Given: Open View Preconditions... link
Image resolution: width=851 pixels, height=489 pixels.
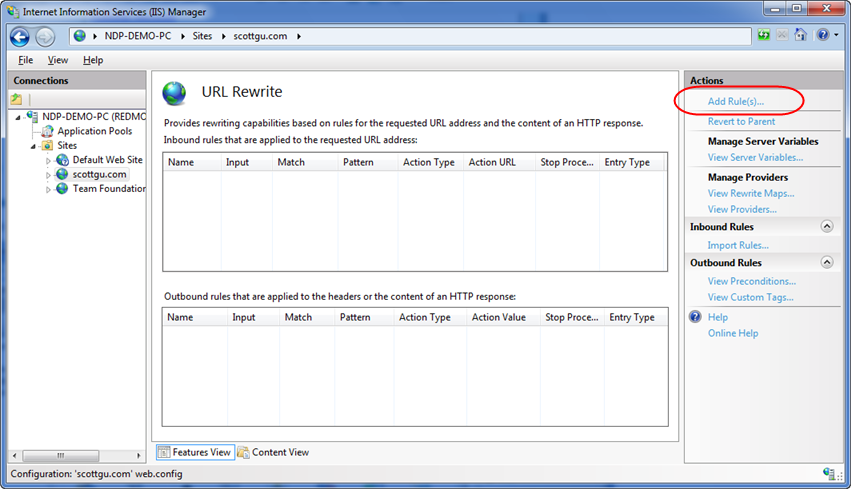Looking at the screenshot, I should click(x=752, y=281).
